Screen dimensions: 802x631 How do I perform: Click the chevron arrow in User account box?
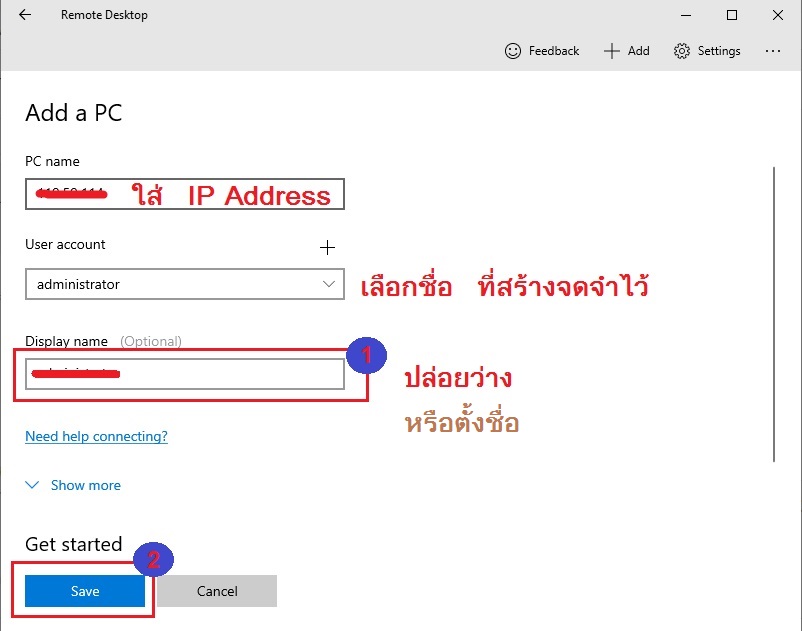pos(330,285)
